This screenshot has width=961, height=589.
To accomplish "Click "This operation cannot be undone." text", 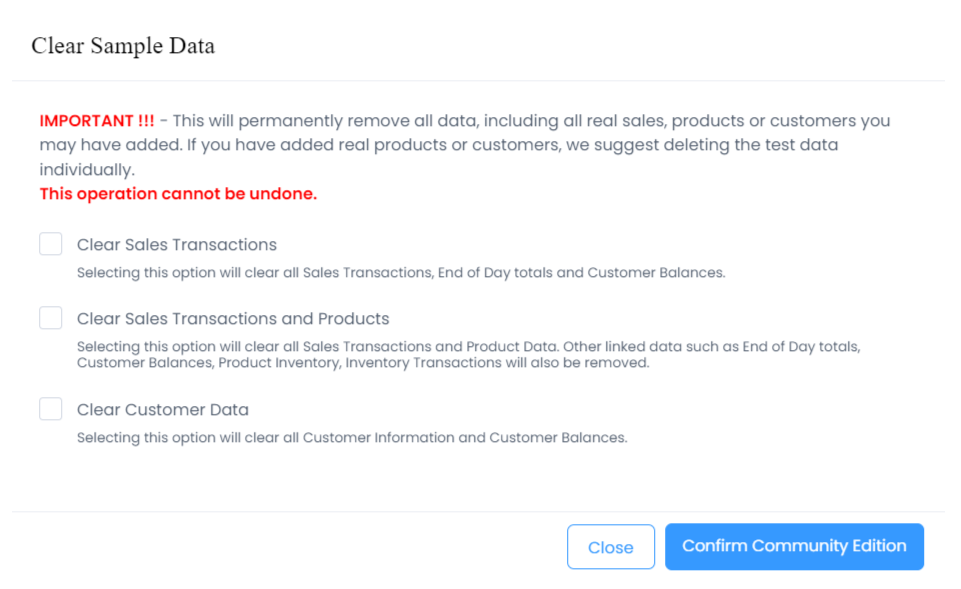I will pos(178,194).
